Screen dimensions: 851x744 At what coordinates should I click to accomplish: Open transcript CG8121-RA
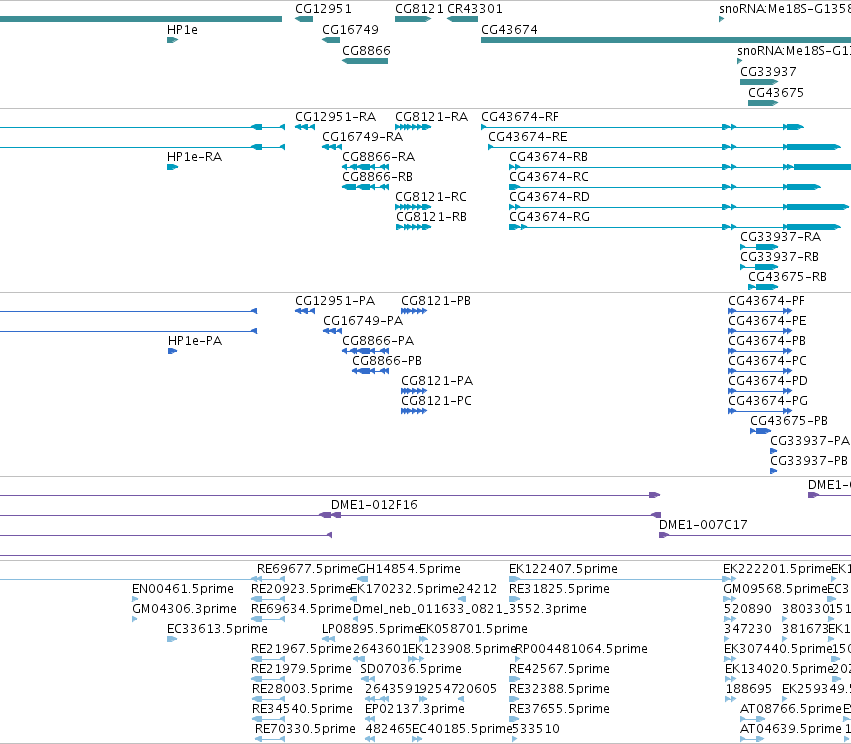pos(431,117)
